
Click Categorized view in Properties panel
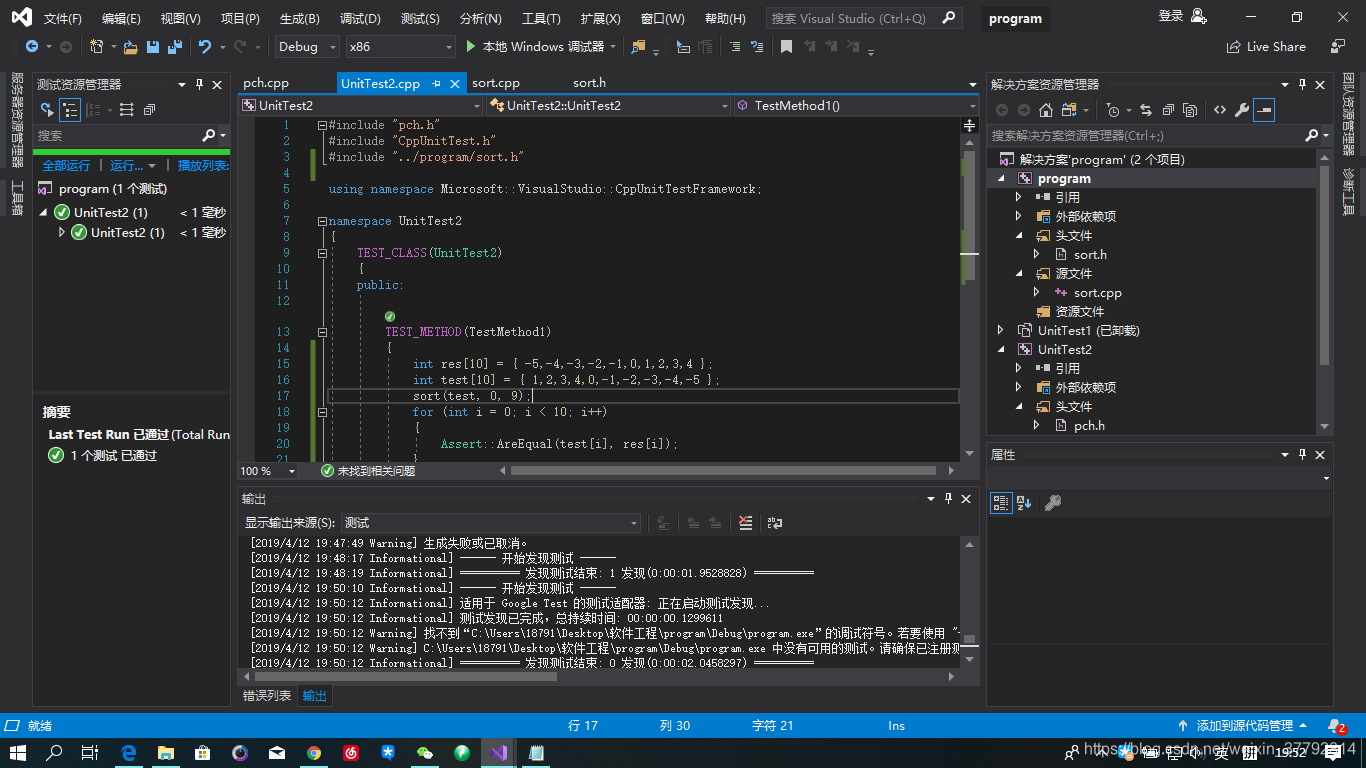1001,503
